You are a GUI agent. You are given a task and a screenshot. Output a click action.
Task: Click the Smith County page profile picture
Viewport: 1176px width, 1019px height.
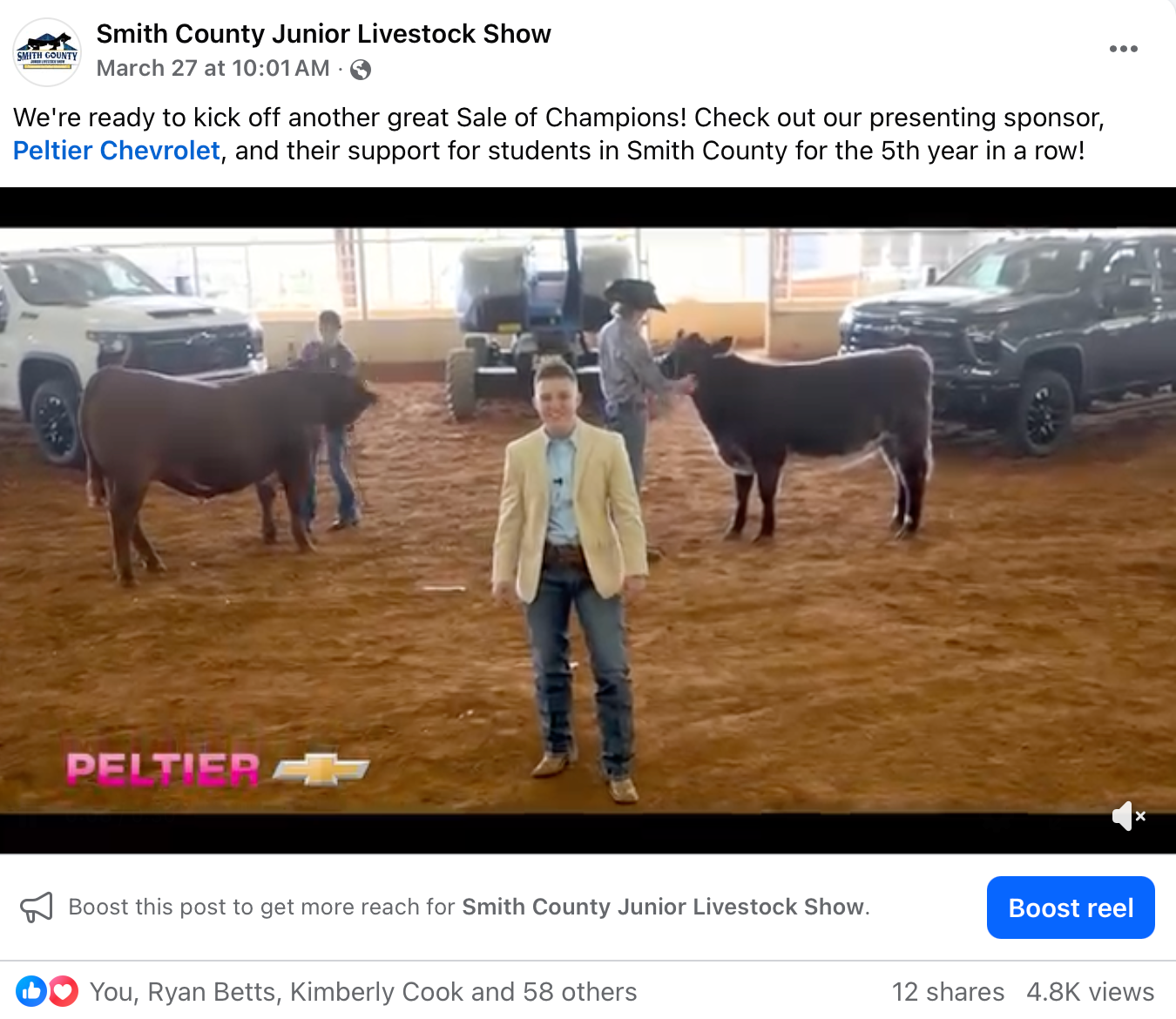click(47, 52)
